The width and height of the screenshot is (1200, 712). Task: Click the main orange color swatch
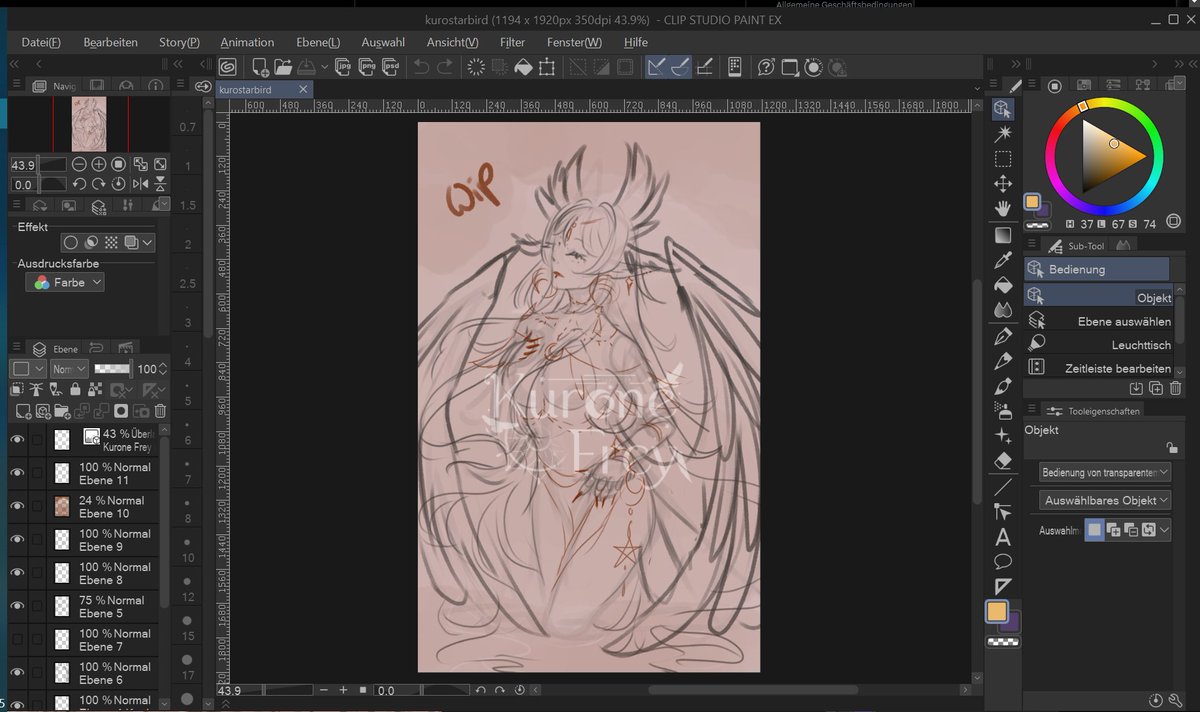[997, 611]
